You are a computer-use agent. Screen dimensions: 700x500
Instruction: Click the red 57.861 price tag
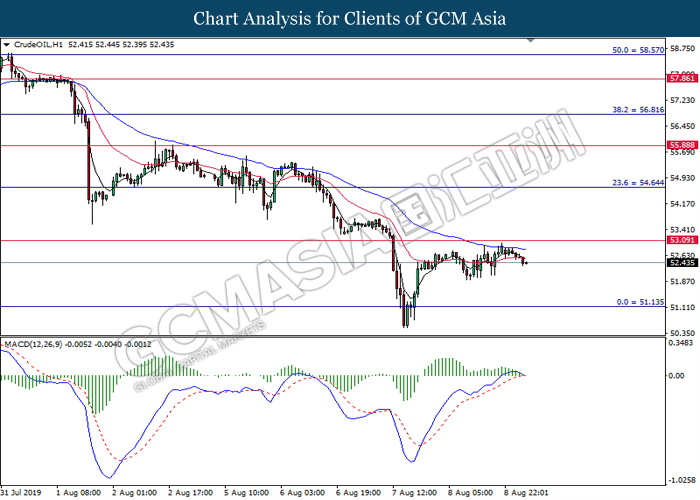[681, 77]
